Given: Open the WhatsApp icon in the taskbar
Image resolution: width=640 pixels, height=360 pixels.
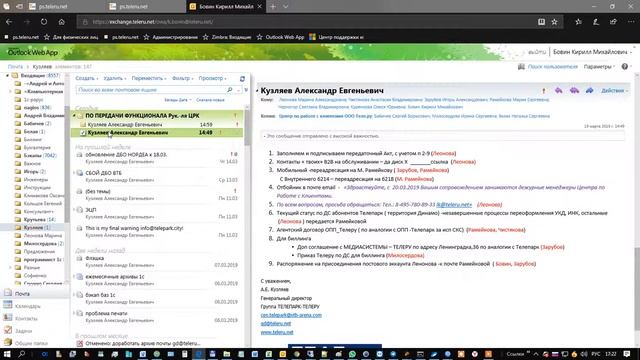Looking at the screenshot, I should click(352, 354).
